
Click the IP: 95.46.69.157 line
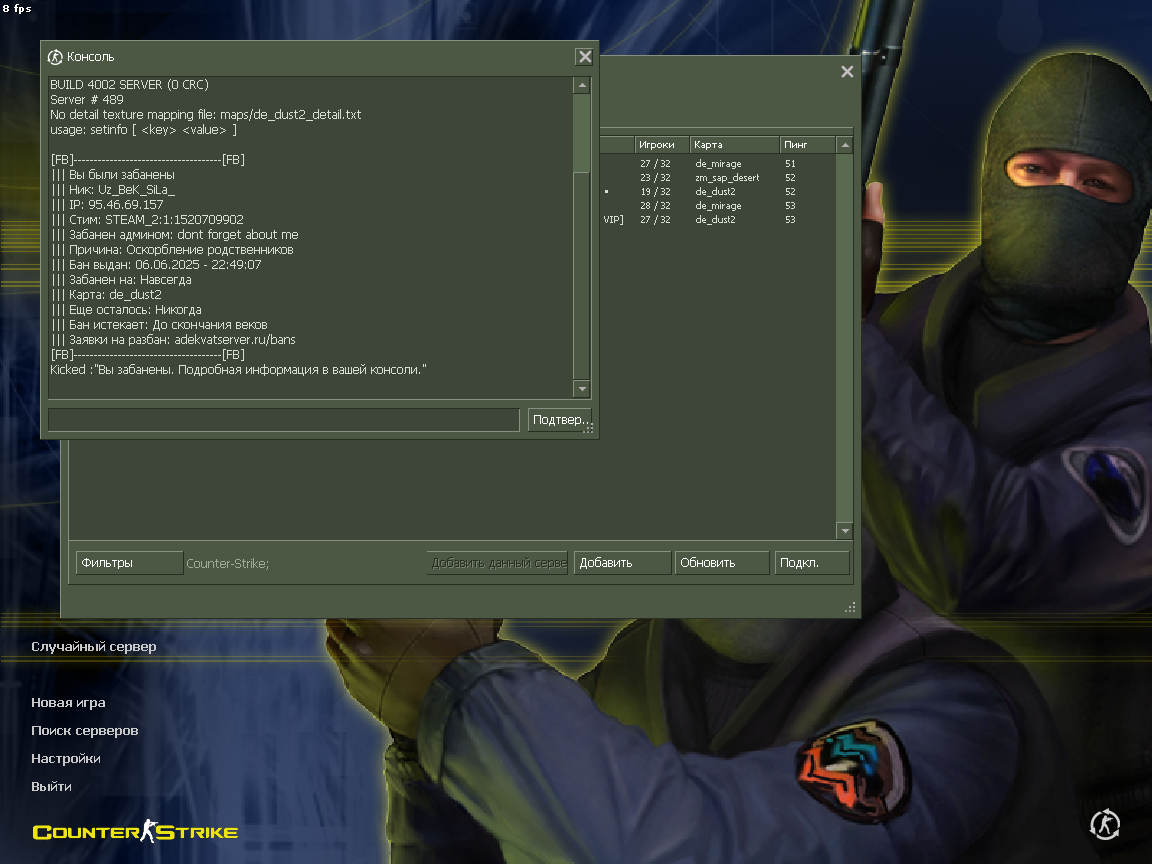click(x=107, y=205)
